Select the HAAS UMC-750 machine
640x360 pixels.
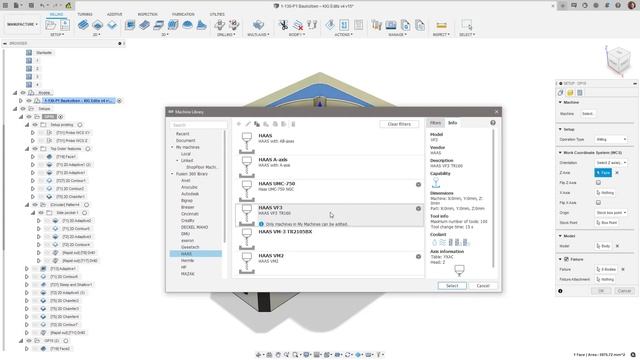329,191
